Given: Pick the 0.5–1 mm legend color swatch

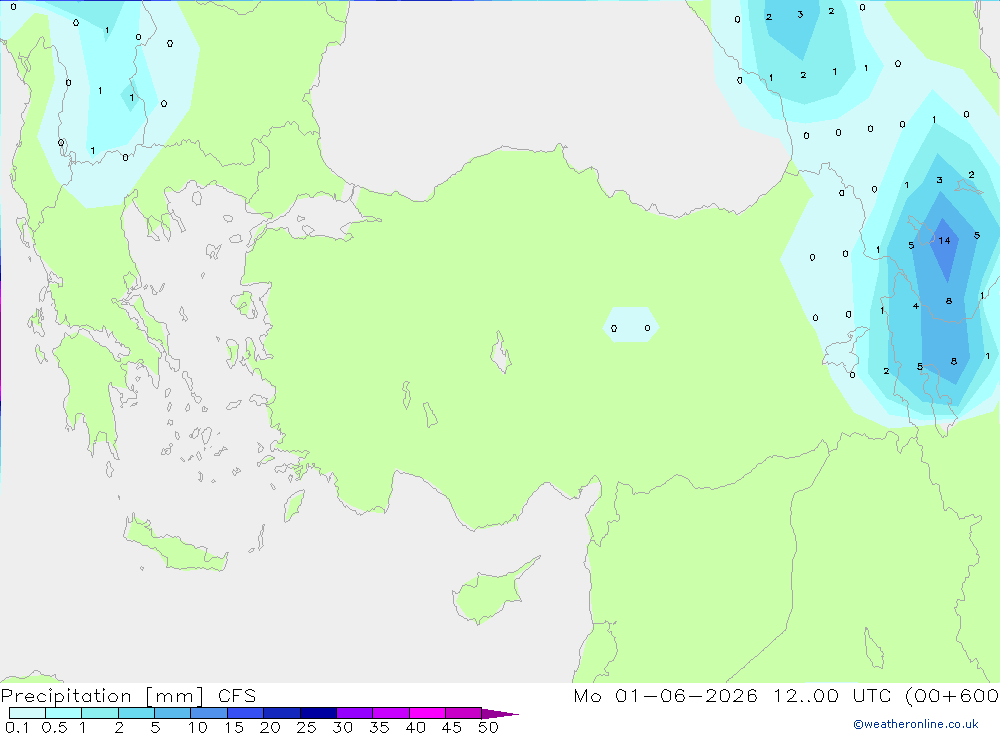Looking at the screenshot, I should [64, 713].
